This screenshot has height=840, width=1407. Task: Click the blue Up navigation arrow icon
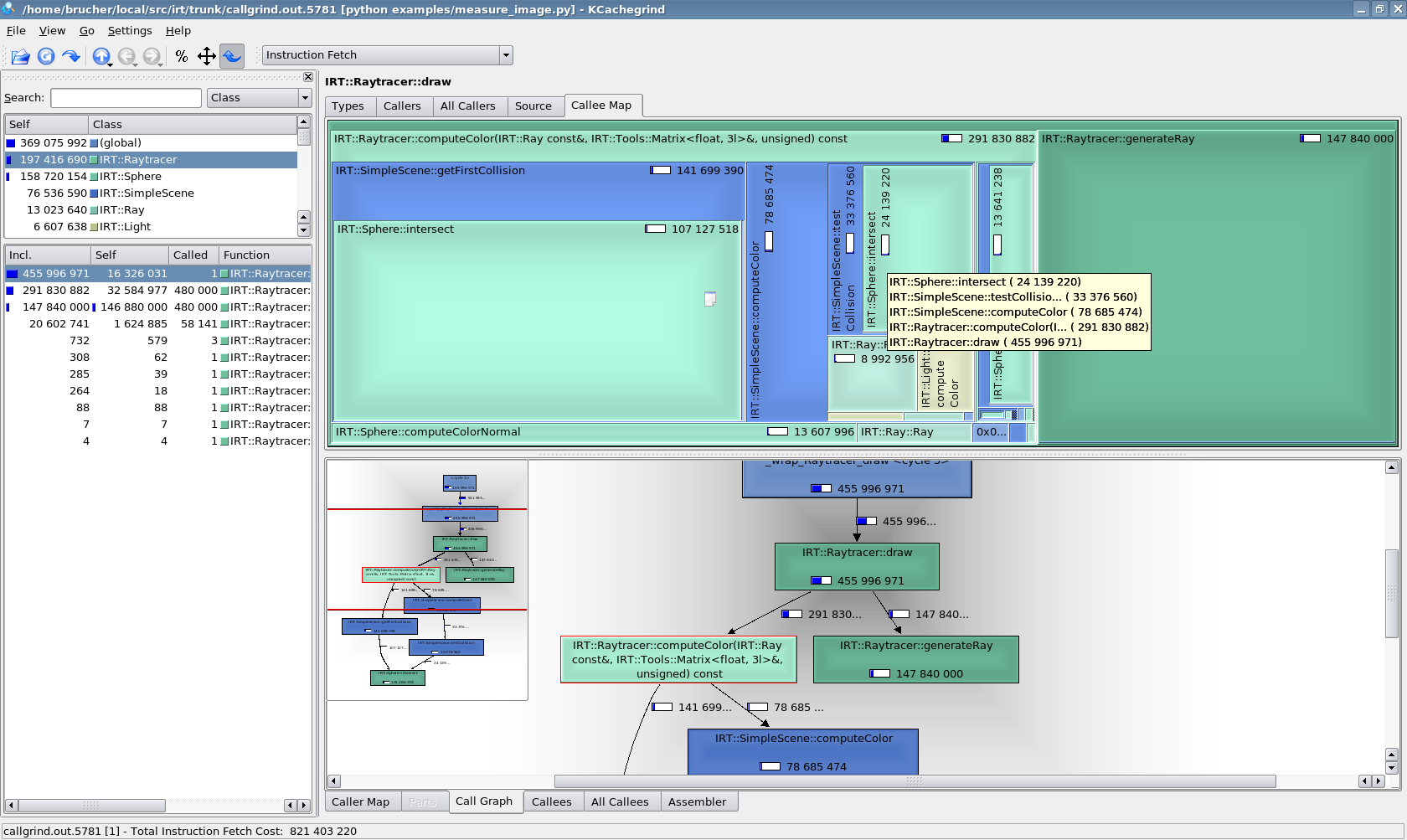click(100, 56)
